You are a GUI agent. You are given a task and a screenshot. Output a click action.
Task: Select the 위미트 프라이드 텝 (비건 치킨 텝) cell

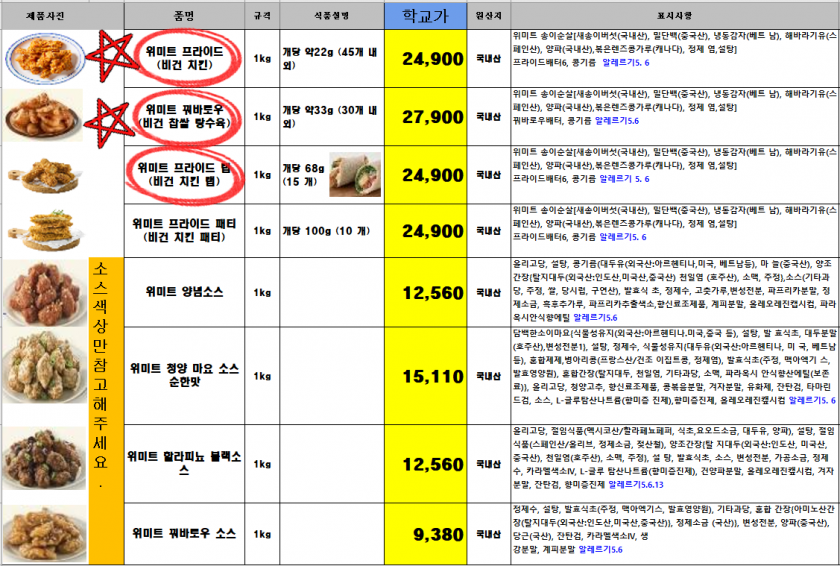pos(184,175)
